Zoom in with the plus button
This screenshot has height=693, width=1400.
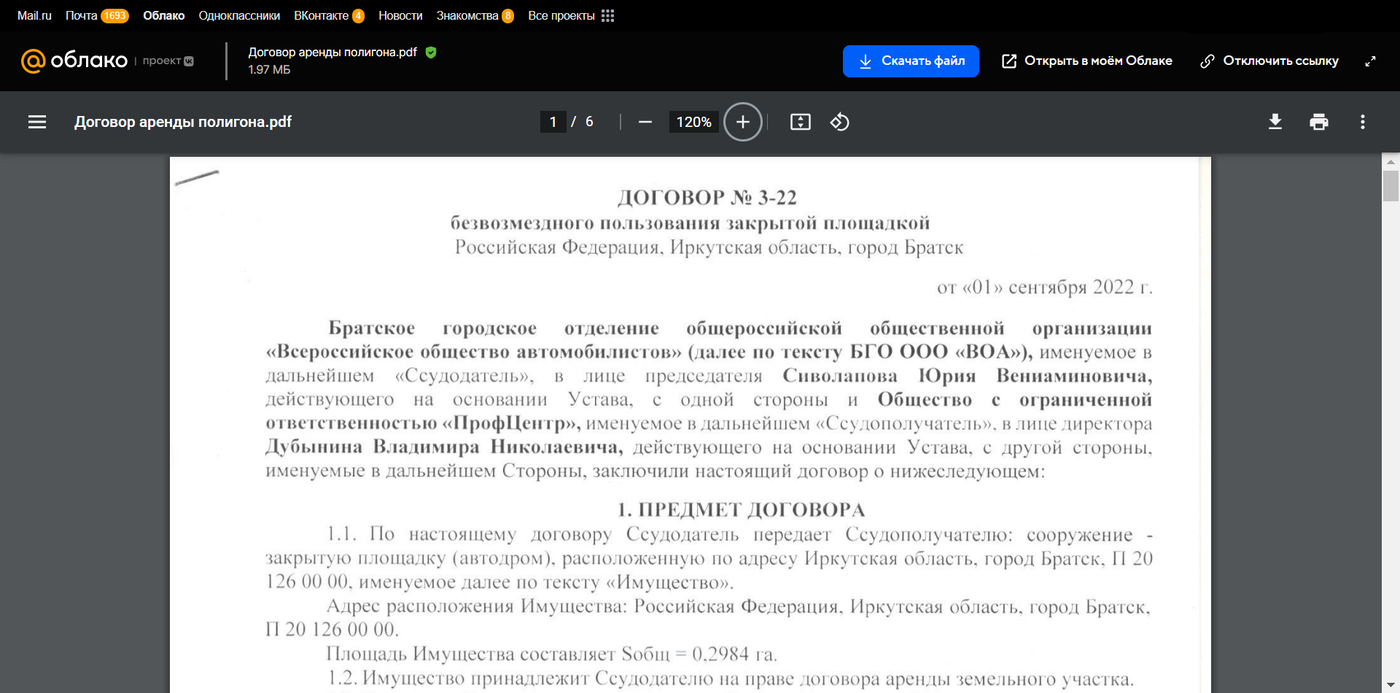point(742,122)
